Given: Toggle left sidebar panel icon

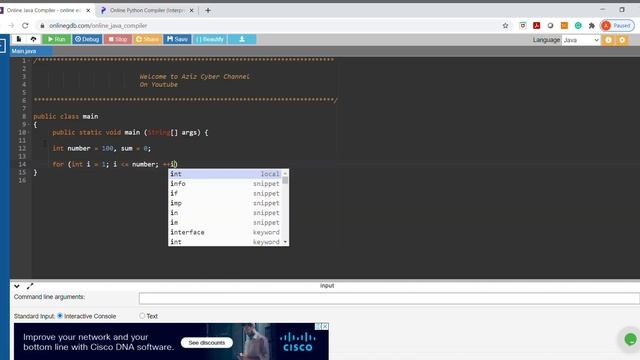Looking at the screenshot, I should [x=2, y=45].
